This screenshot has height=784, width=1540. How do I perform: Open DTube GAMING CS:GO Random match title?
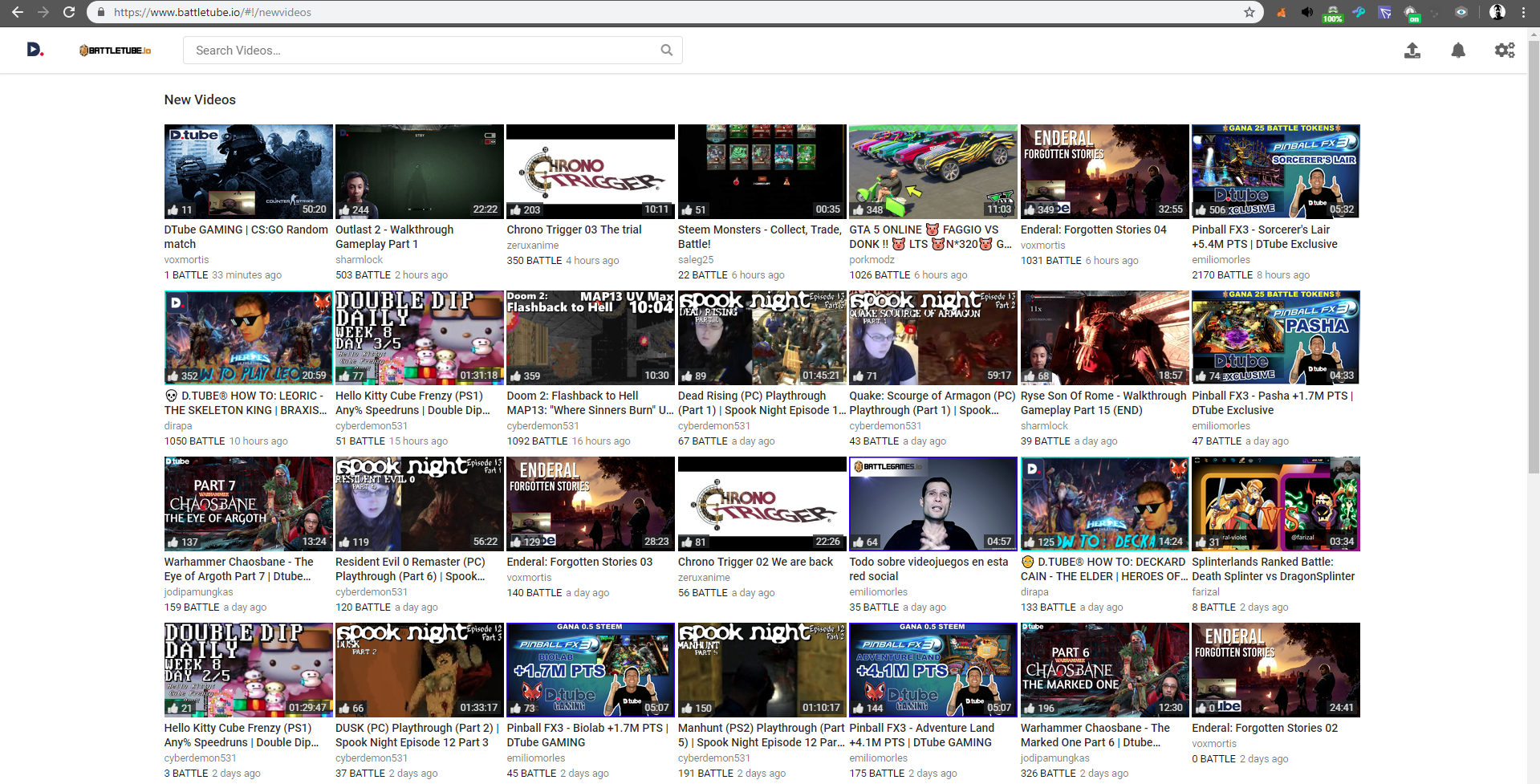click(246, 237)
